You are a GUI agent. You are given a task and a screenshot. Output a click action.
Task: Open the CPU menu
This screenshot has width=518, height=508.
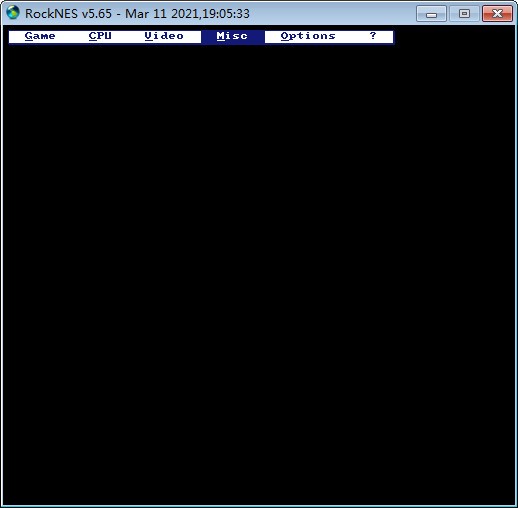100,36
